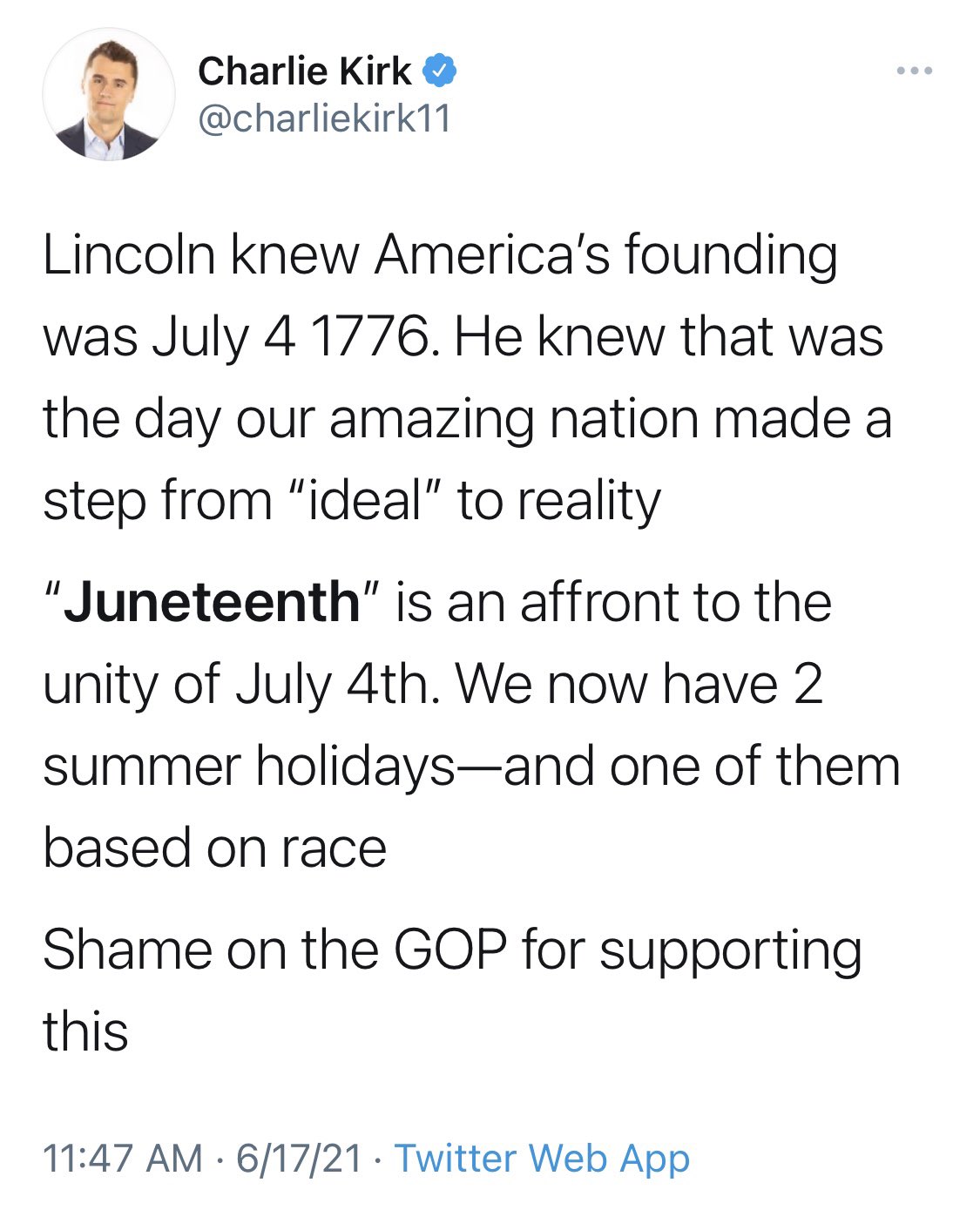Click the word Lincoln in the tweet
This screenshot has width=980, height=1210.
coord(129,255)
